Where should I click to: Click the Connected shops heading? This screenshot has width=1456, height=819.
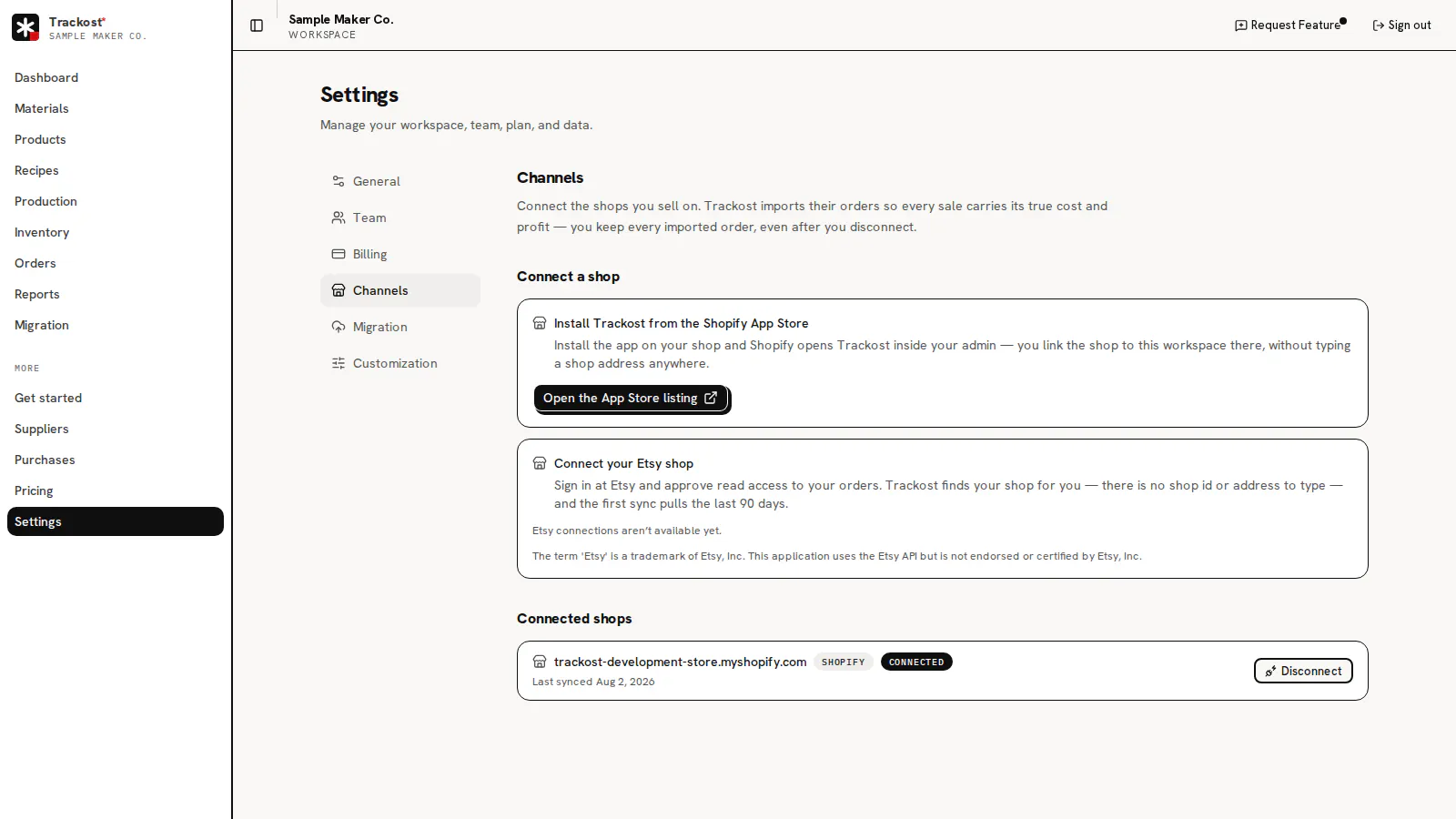pyautogui.click(x=574, y=619)
